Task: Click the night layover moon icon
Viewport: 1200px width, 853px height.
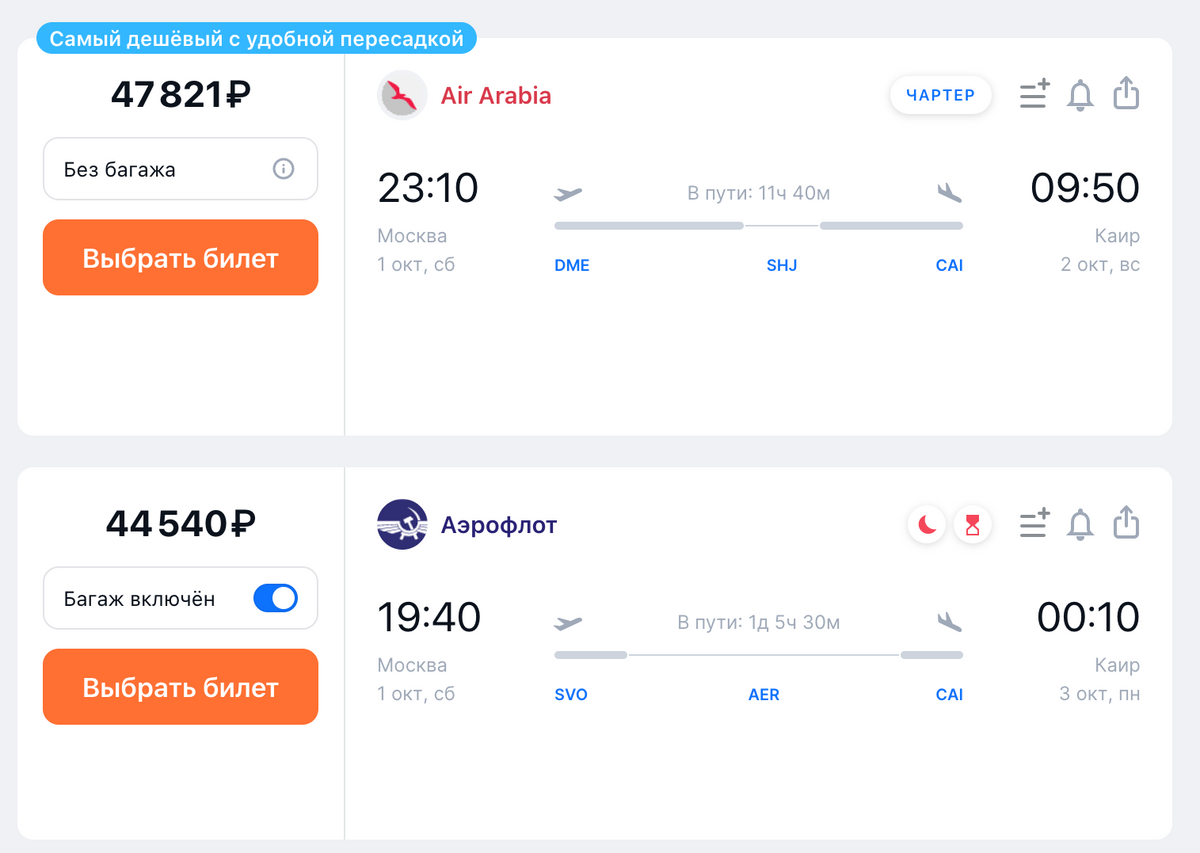Action: pos(927,524)
